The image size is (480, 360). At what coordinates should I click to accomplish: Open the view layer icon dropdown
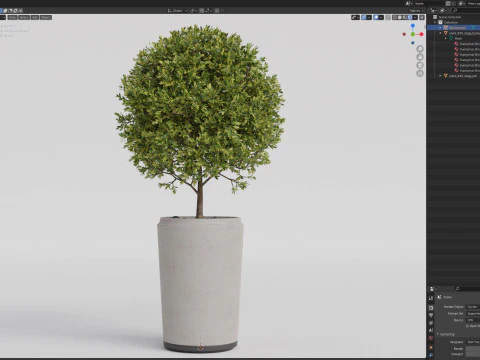coord(462,3)
